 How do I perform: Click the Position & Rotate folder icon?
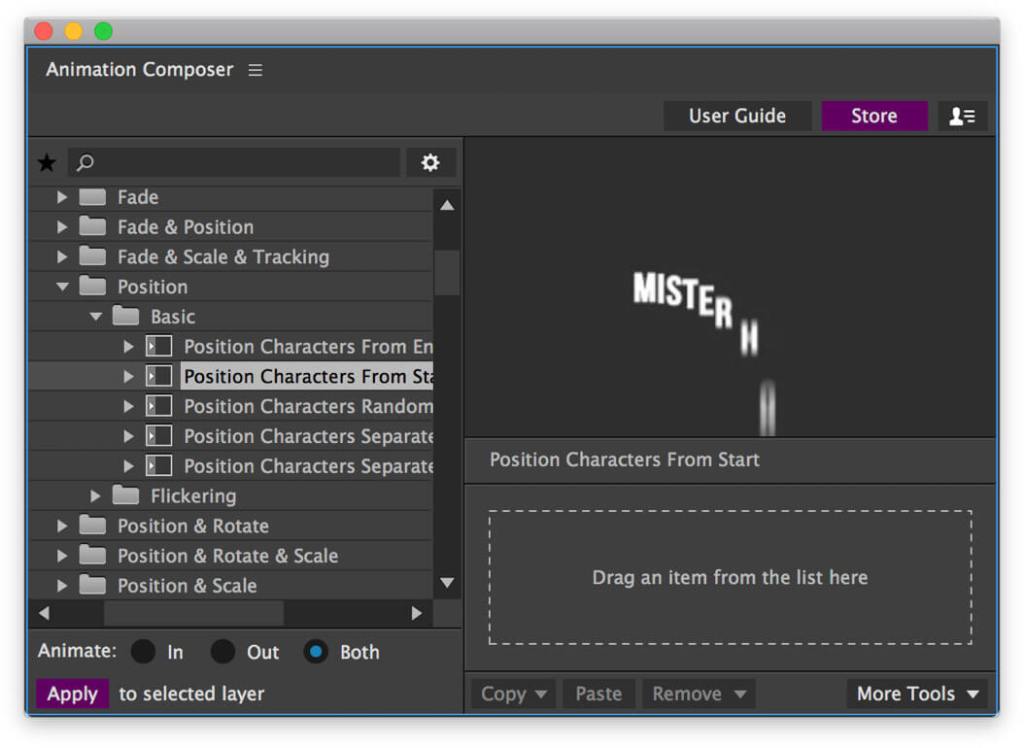tap(92, 525)
